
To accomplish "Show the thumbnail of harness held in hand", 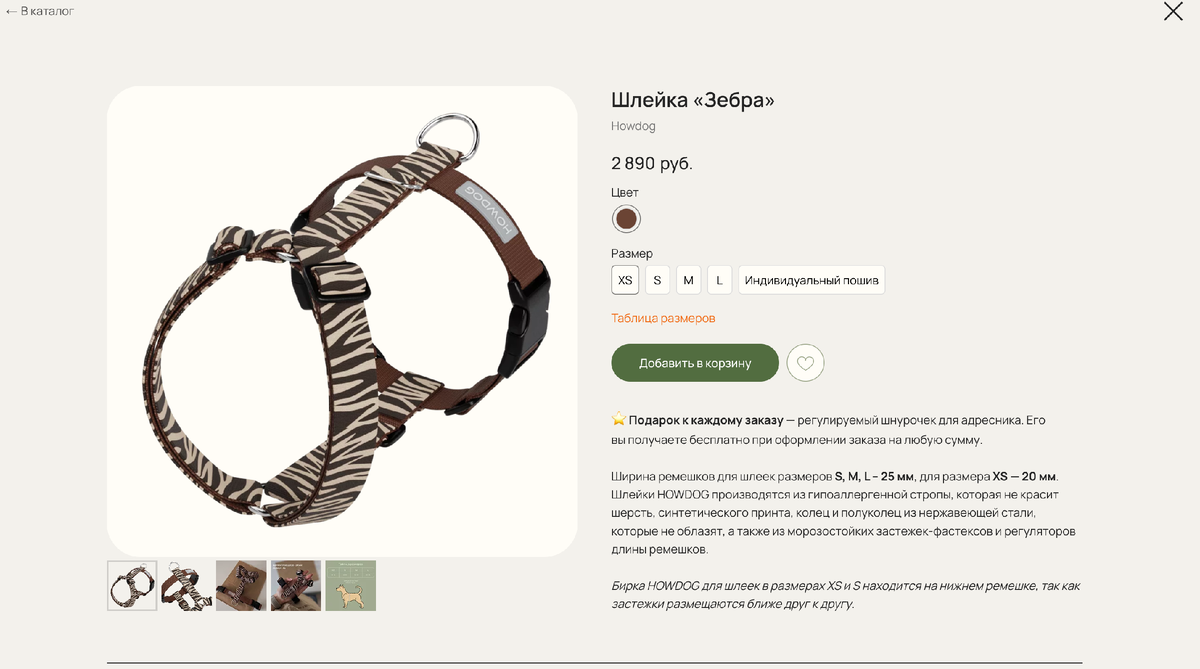I will [x=296, y=585].
